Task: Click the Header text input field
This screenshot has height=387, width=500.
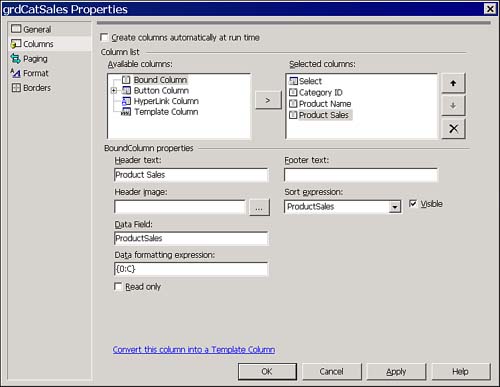Action: (x=191, y=175)
